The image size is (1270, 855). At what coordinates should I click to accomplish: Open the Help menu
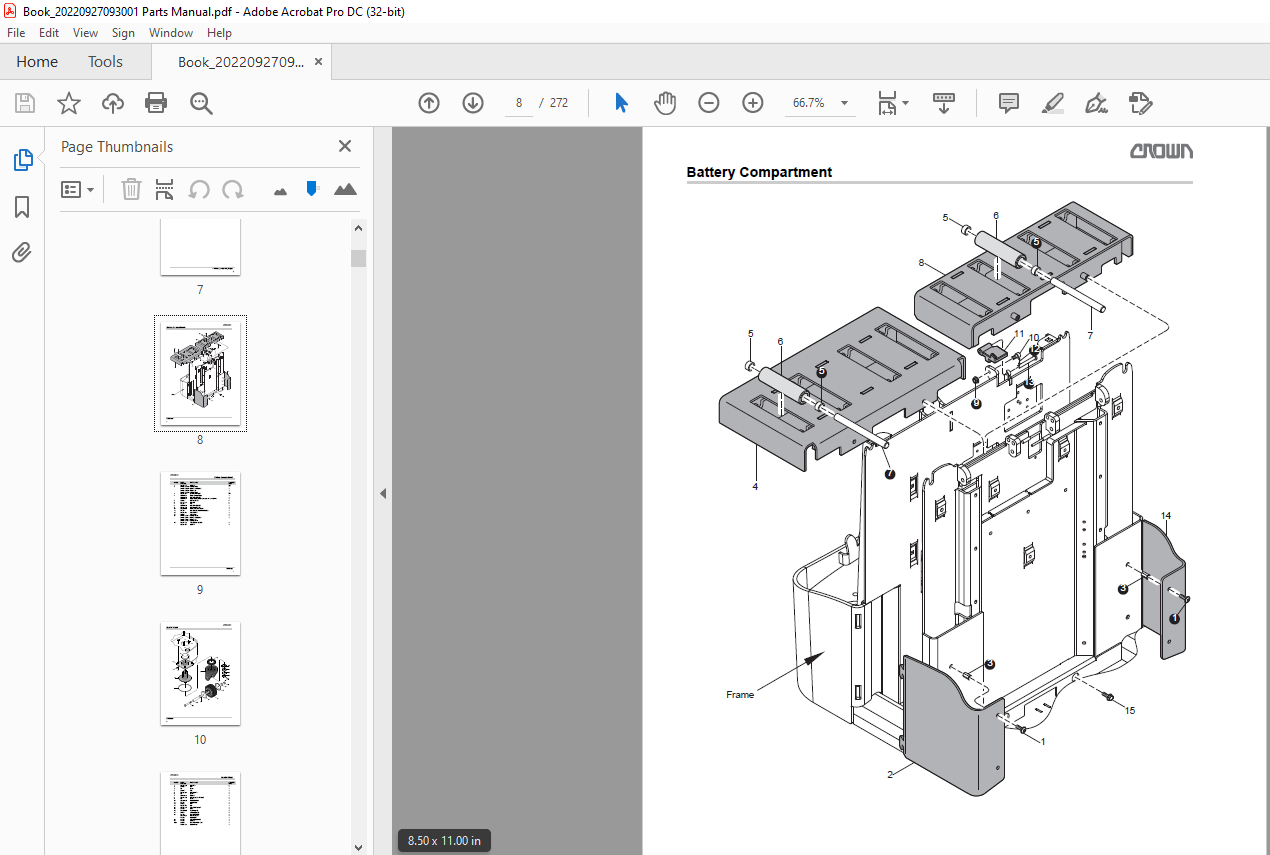tap(219, 33)
